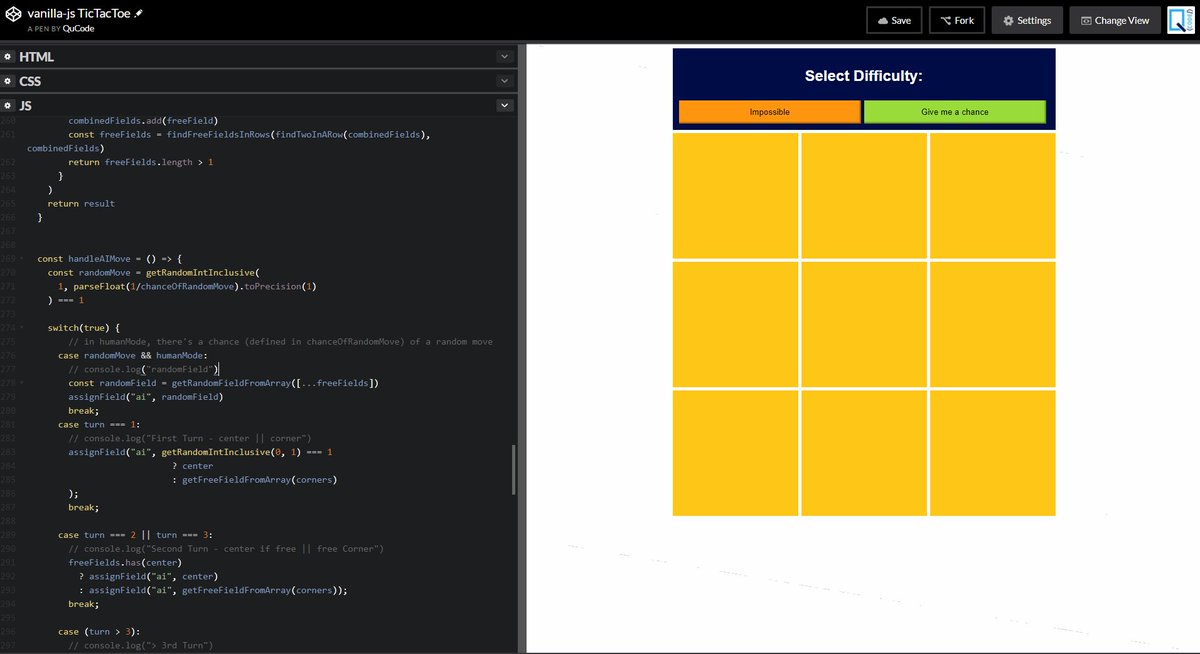This screenshot has height=654, width=1200.
Task: Mark the top-middle tic-tac-toe cell
Action: point(864,196)
